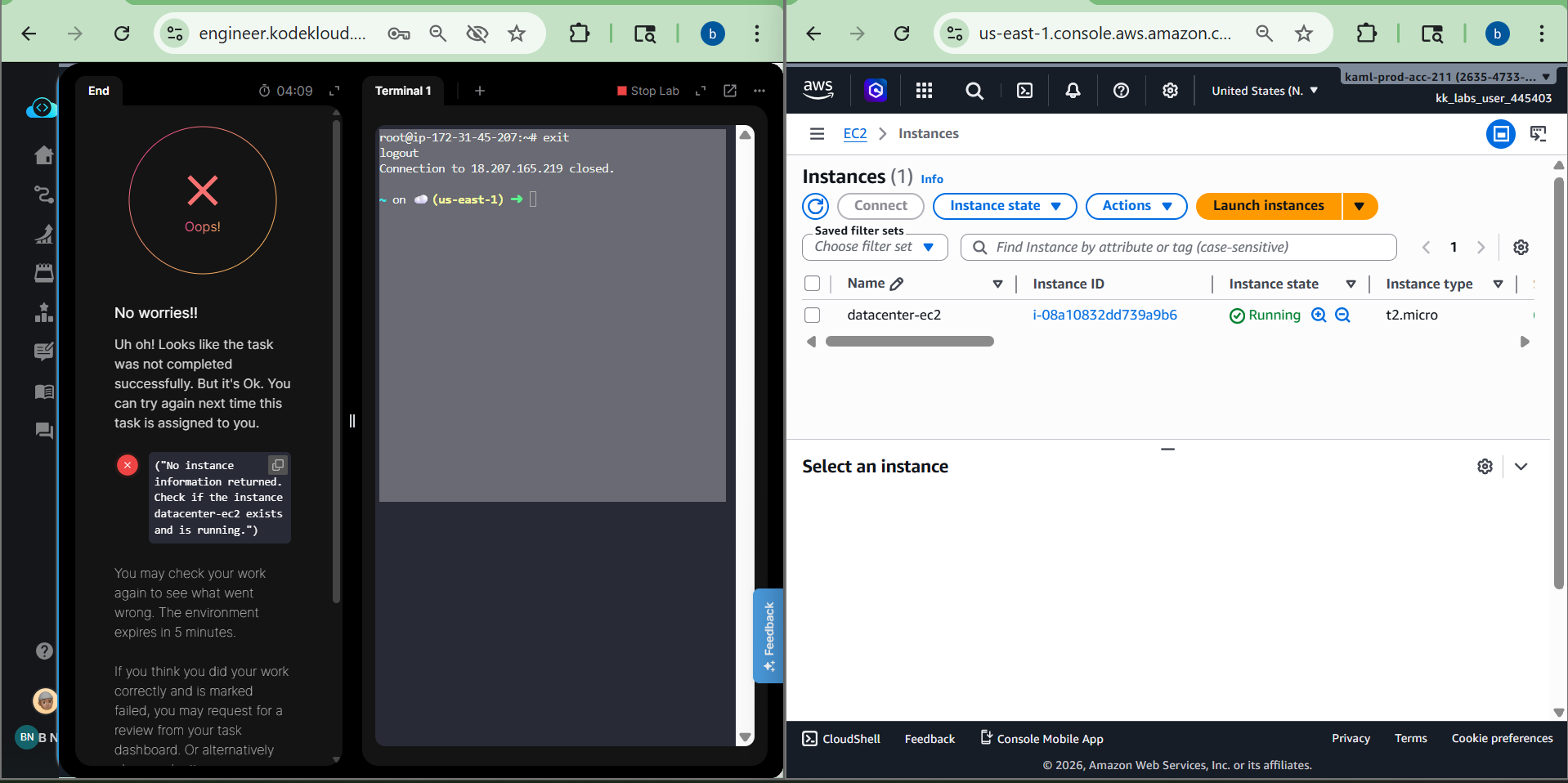Expand the Instance state dropdown
Viewport: 1568px width, 783px height.
point(1004,206)
